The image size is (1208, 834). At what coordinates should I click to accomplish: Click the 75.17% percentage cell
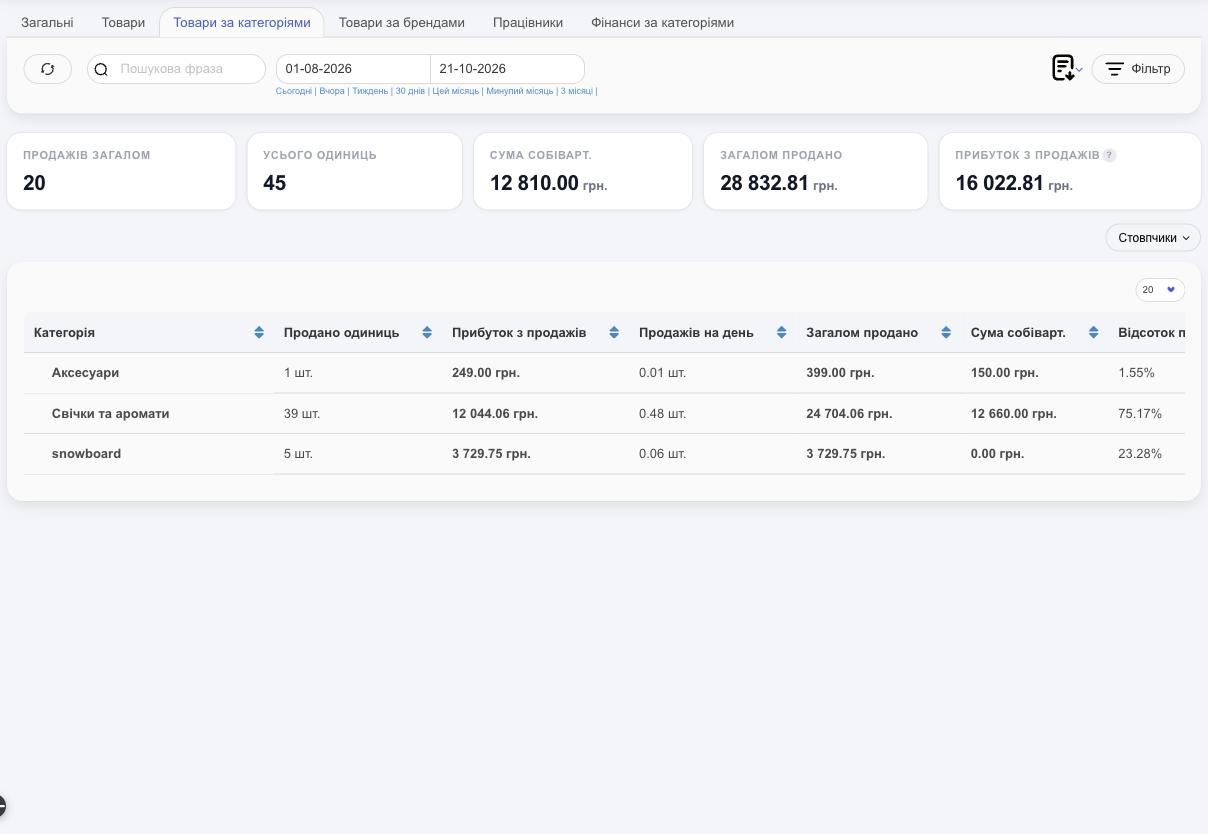coord(1140,414)
